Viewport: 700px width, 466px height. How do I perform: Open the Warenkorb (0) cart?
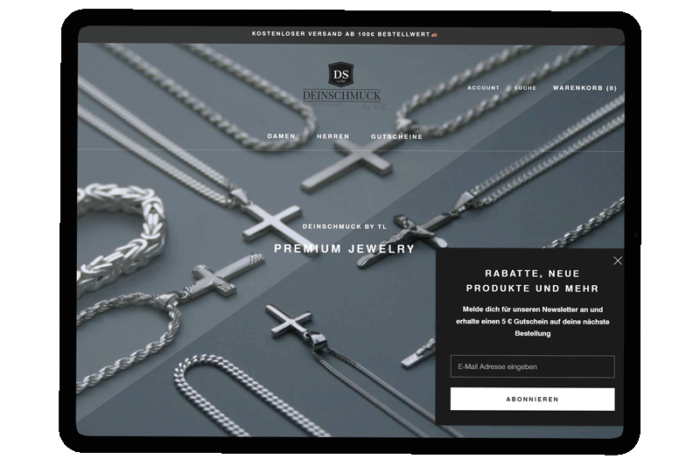point(585,88)
